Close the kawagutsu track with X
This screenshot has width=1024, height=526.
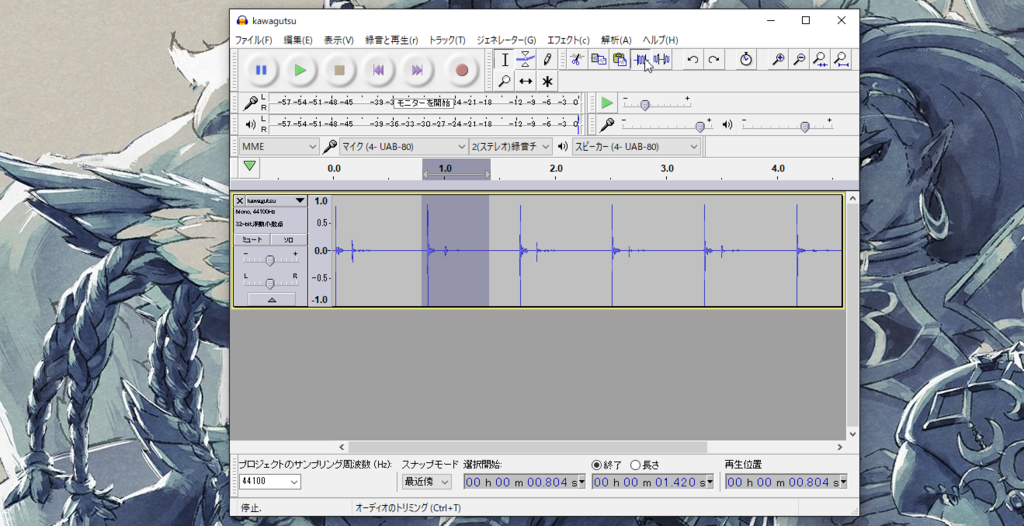tap(240, 201)
